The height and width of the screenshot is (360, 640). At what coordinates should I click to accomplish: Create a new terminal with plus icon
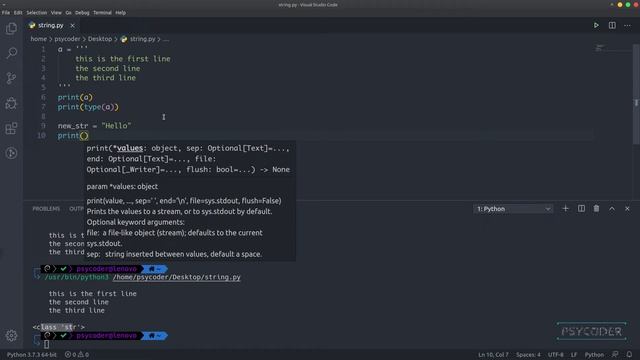[565, 209]
